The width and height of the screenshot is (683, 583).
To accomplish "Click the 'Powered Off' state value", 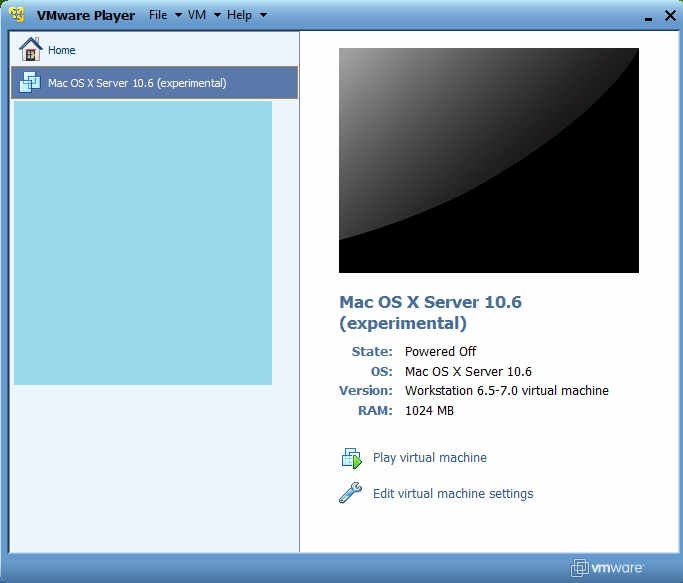I will pos(440,351).
